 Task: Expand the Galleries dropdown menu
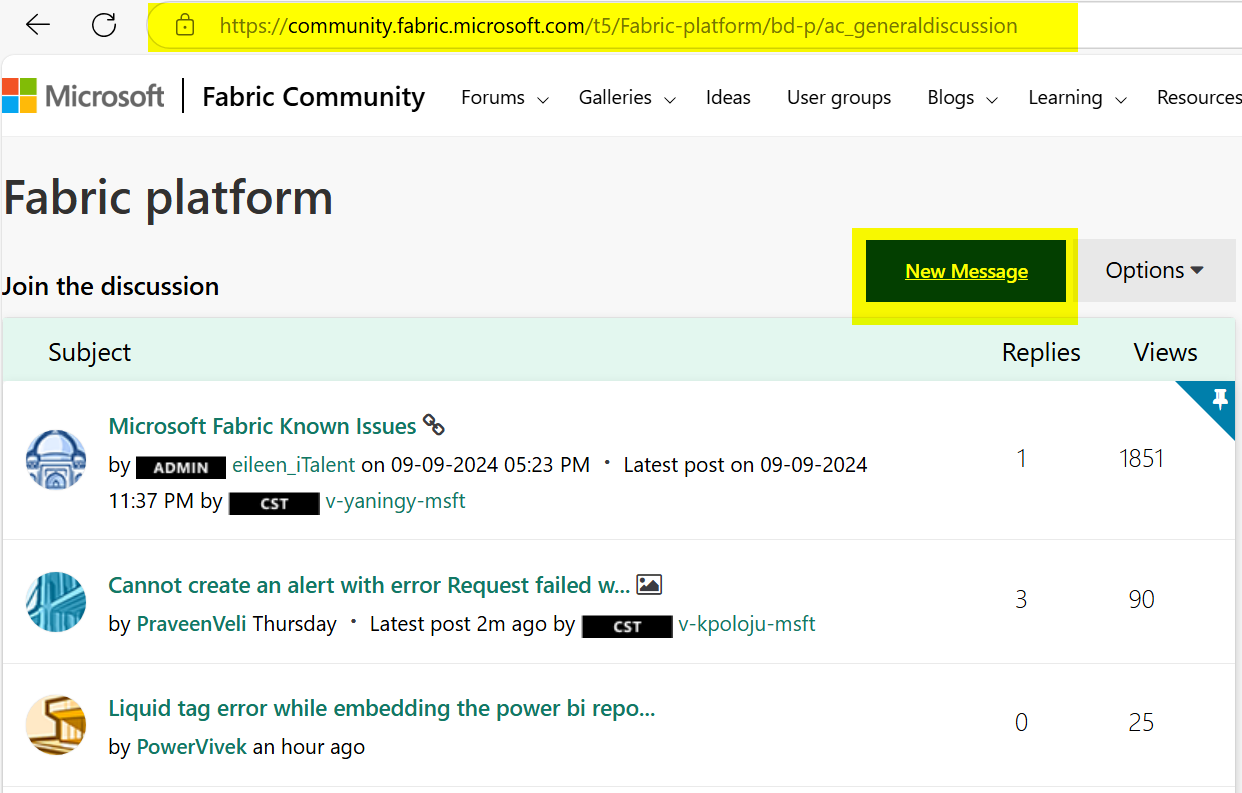[x=627, y=98]
